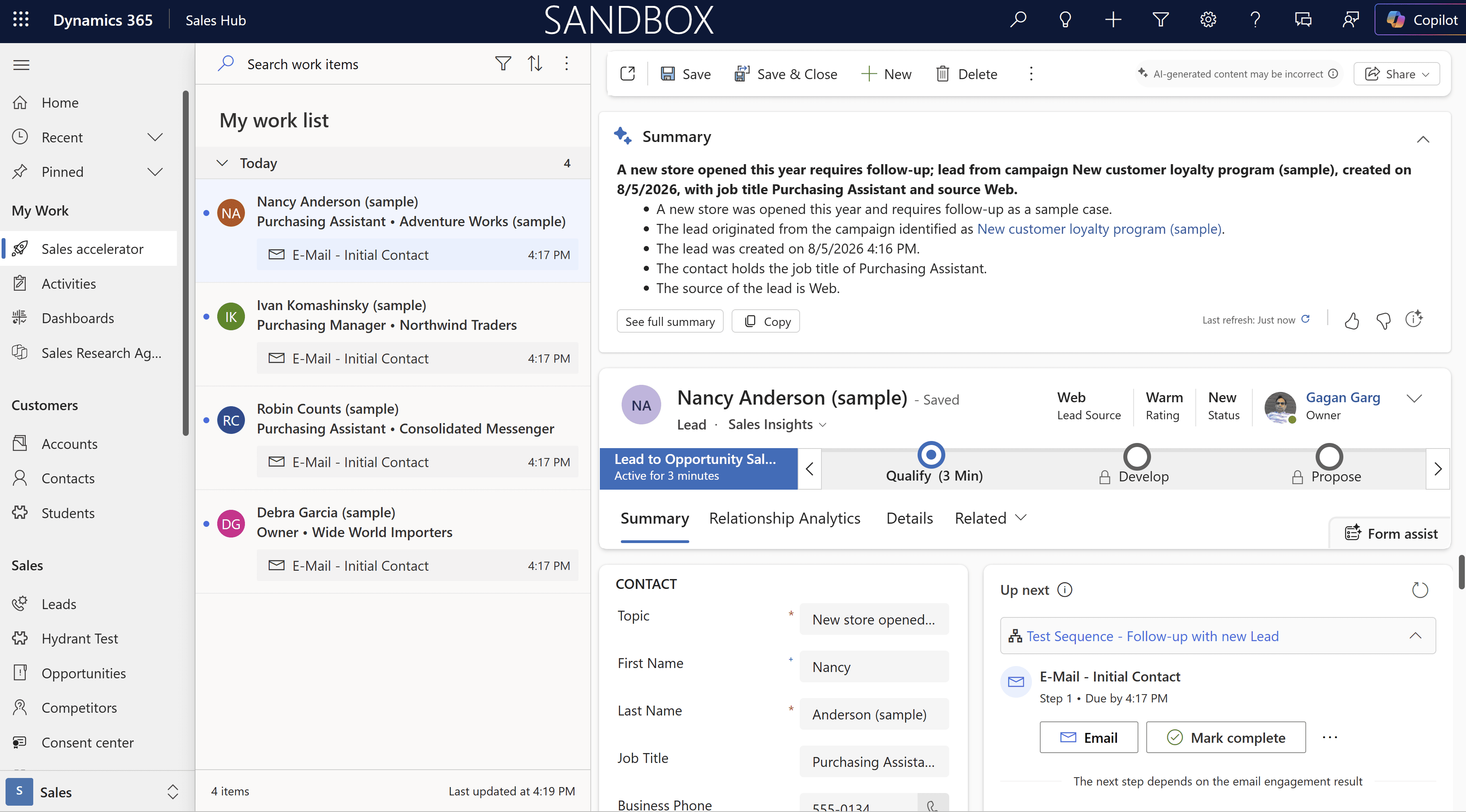Image resolution: width=1466 pixels, height=812 pixels.
Task: Refresh the Up next widget
Action: (1420, 590)
